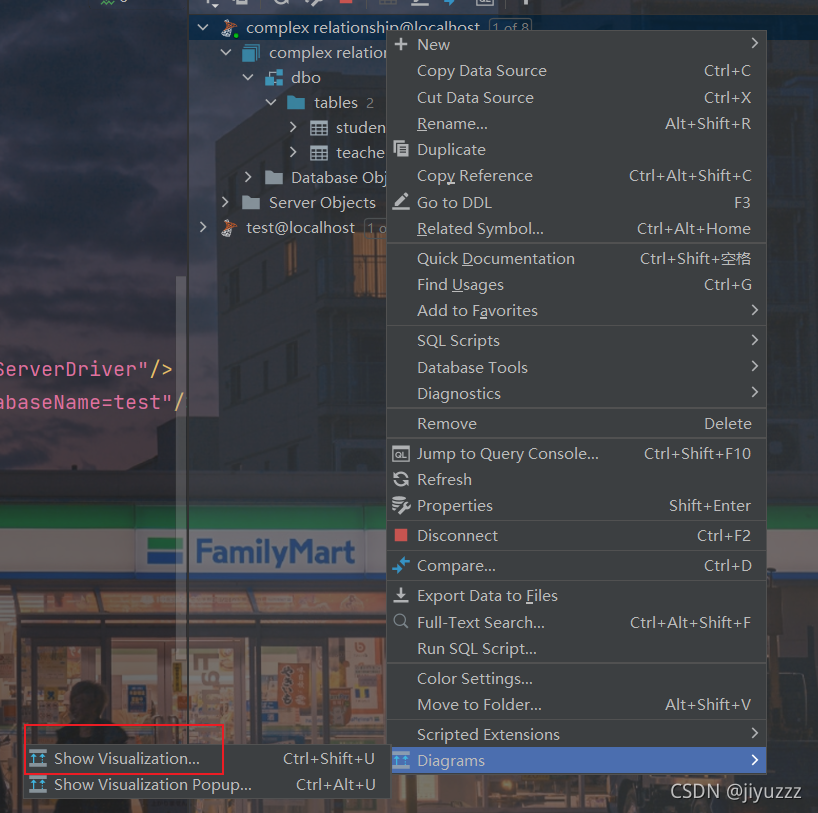
Task: Click the Diagrams icon in the context menu
Action: (x=401, y=760)
